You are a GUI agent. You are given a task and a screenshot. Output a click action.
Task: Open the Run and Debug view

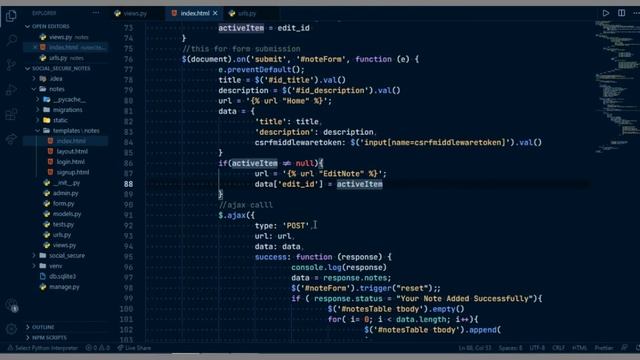pyautogui.click(x=11, y=89)
